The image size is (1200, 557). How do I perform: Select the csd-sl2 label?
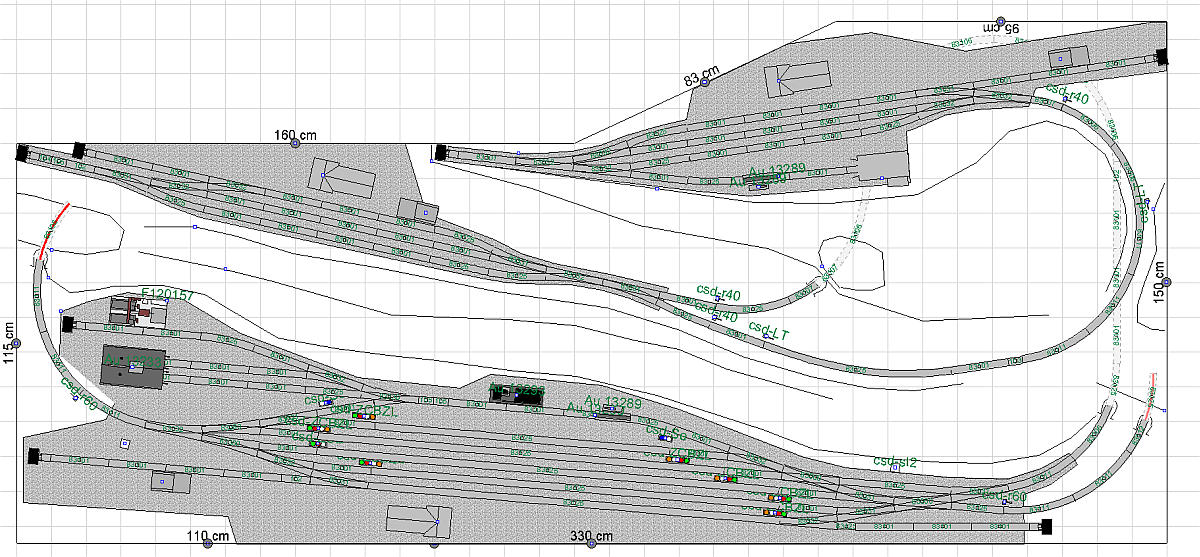pyautogui.click(x=894, y=461)
